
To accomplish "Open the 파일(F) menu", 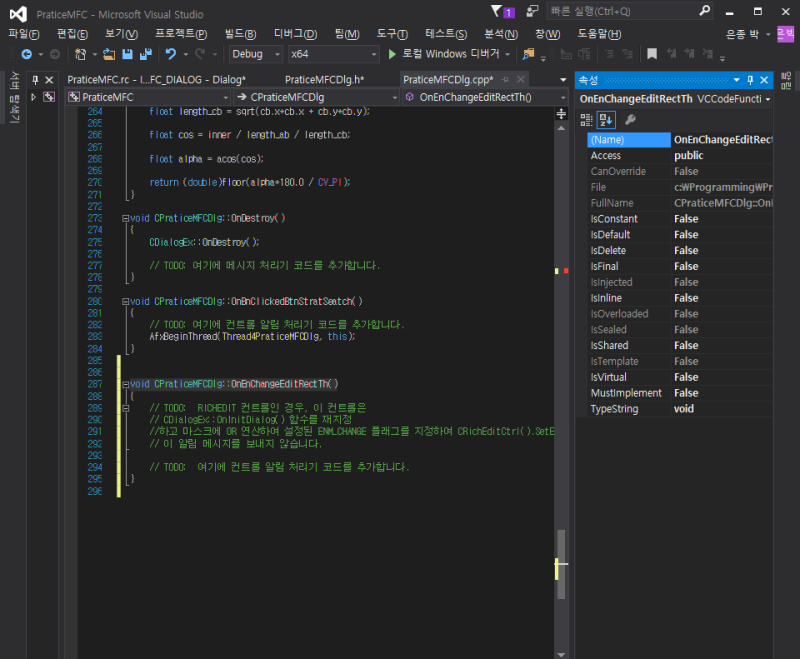I will (x=23, y=34).
